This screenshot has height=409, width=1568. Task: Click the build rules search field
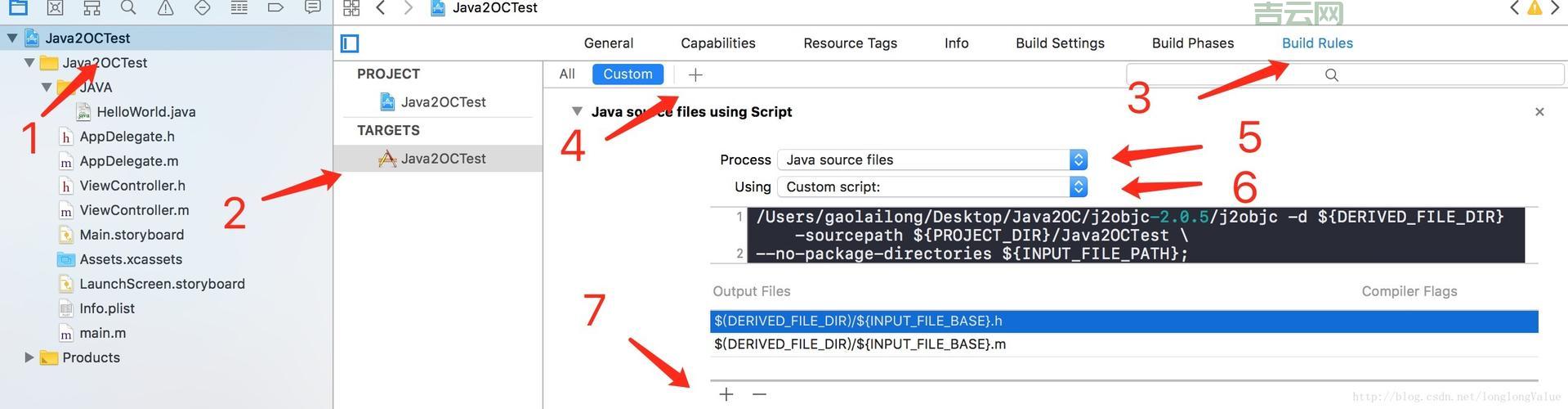coord(1344,74)
